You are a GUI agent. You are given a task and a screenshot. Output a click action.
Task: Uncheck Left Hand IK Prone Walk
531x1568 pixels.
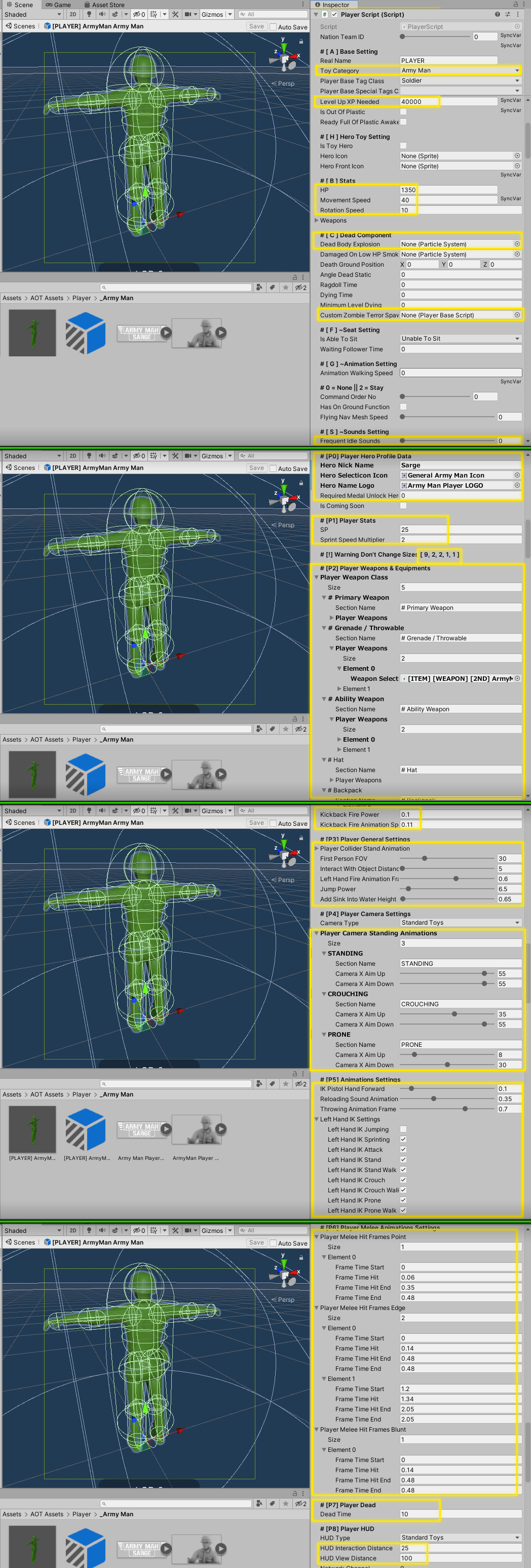pos(403,1210)
